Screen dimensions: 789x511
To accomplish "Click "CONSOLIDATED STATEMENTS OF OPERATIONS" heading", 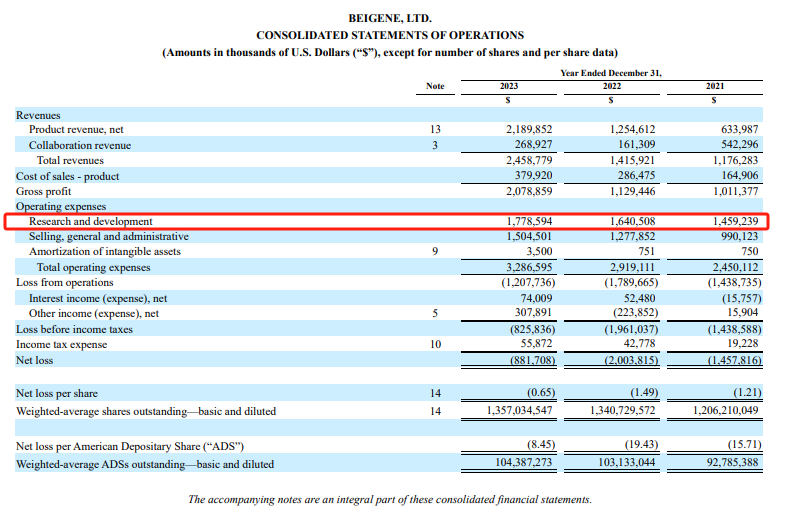I will point(390,35).
